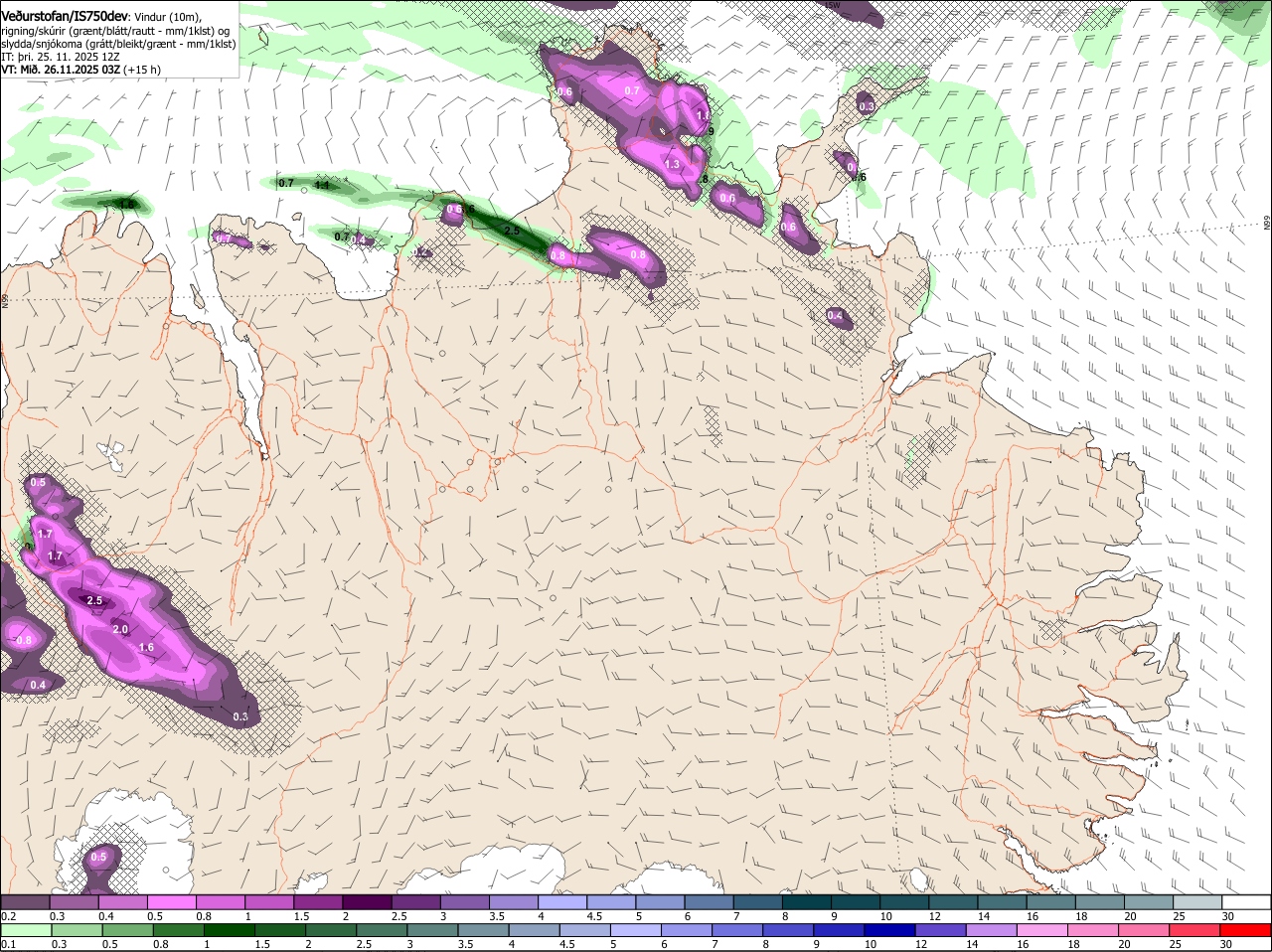Click the '(+15 h)' forecast offset text
The height and width of the screenshot is (952, 1272).
[142, 70]
